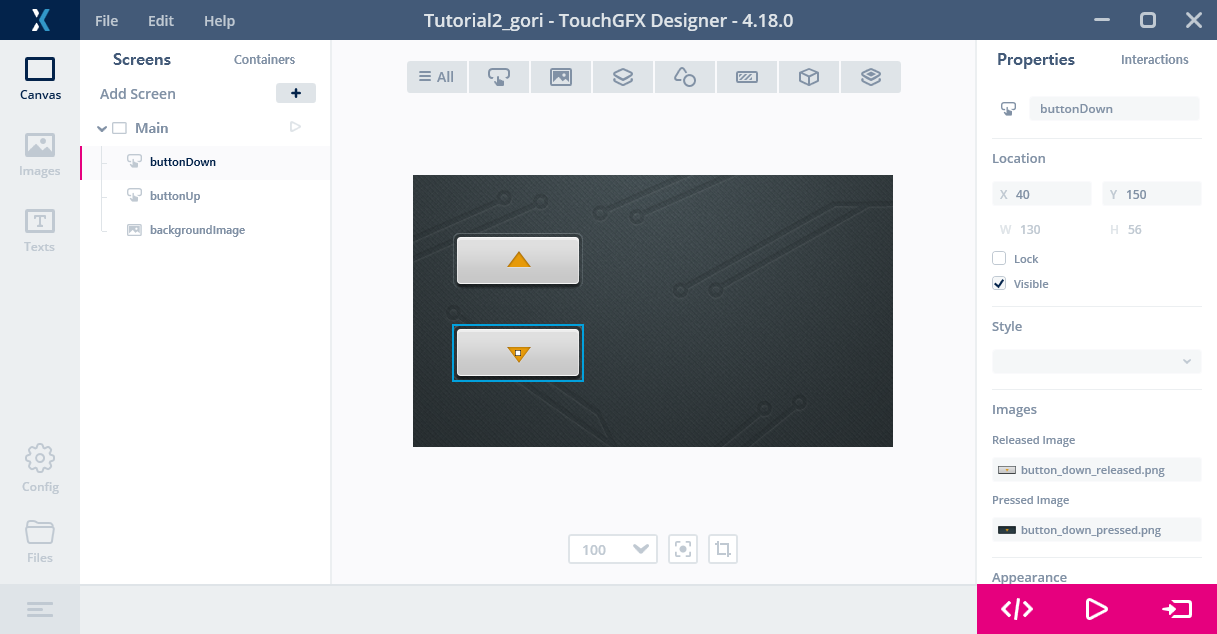Select buttonUp in the widget tree
This screenshot has height=634, width=1217.
tap(175, 196)
